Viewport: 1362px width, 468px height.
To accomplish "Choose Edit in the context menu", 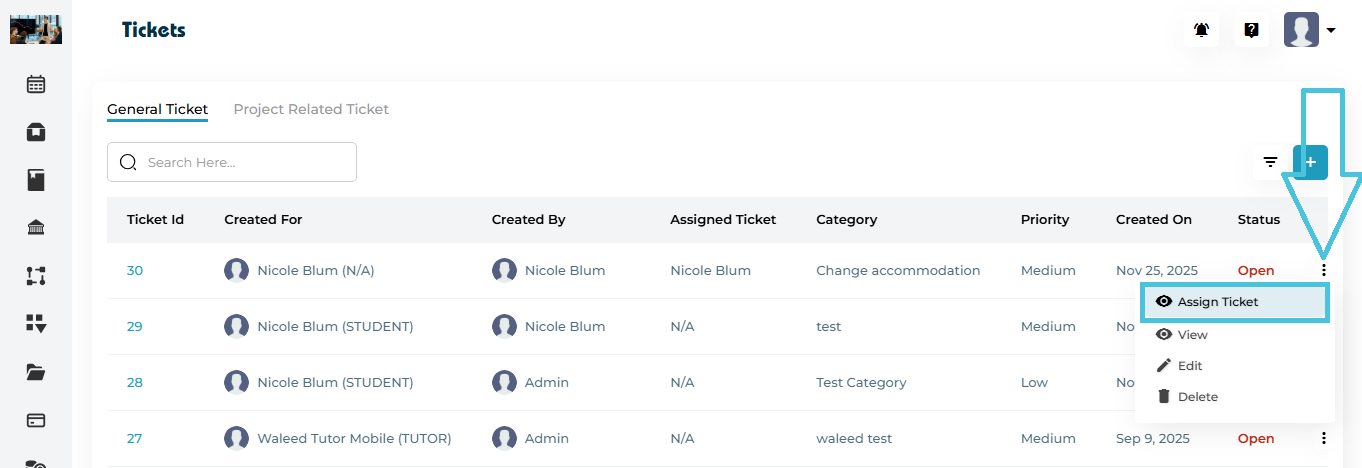I will pos(1189,366).
